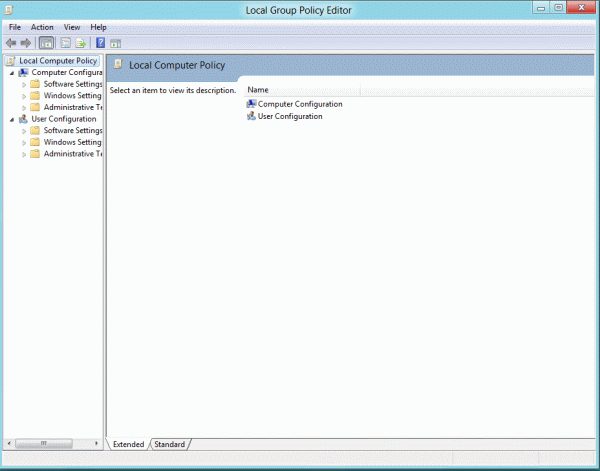Click the User Configuration person icon in tree

coord(23,119)
